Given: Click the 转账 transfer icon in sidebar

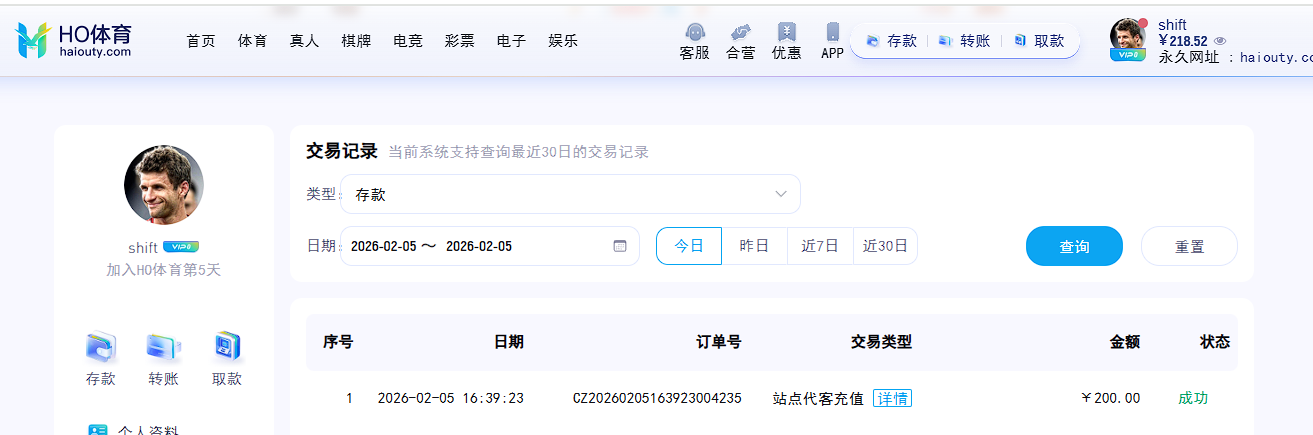Looking at the screenshot, I should [x=163, y=347].
